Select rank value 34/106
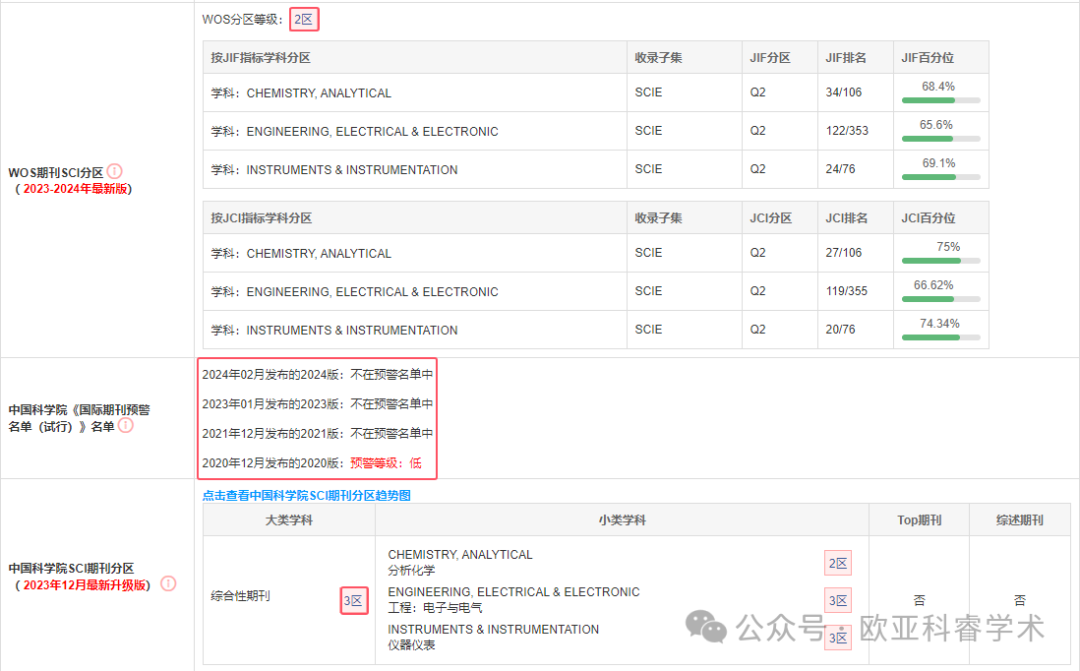Viewport: 1080px width, 671px height. click(x=844, y=92)
